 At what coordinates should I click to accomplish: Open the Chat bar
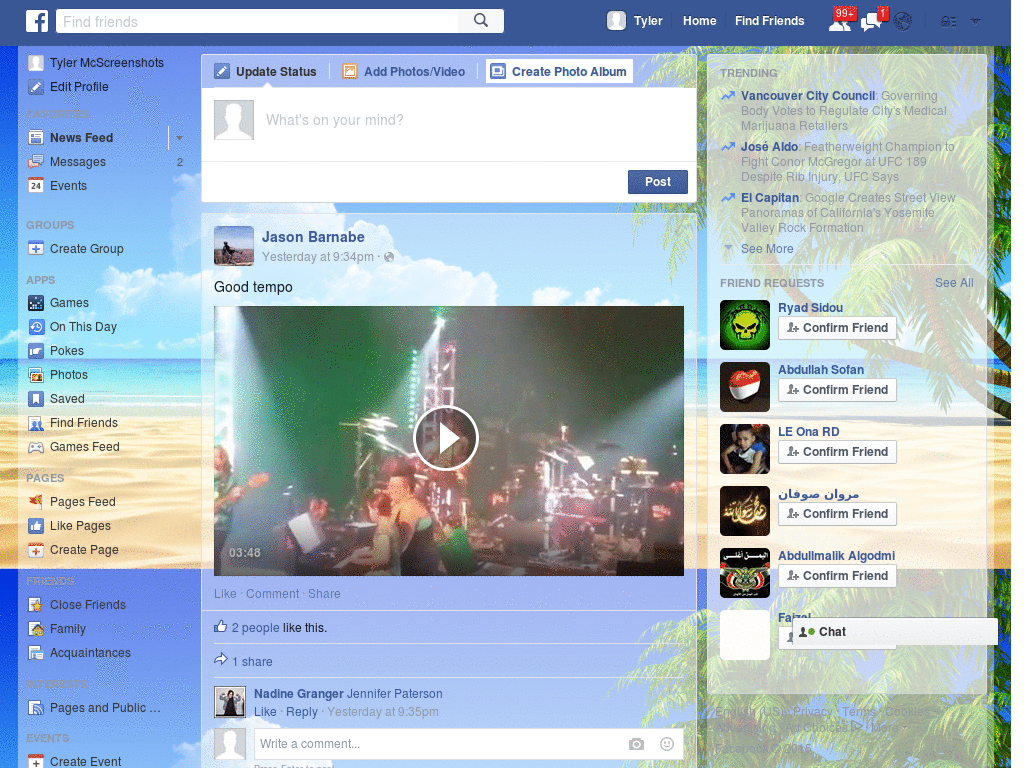[895, 632]
